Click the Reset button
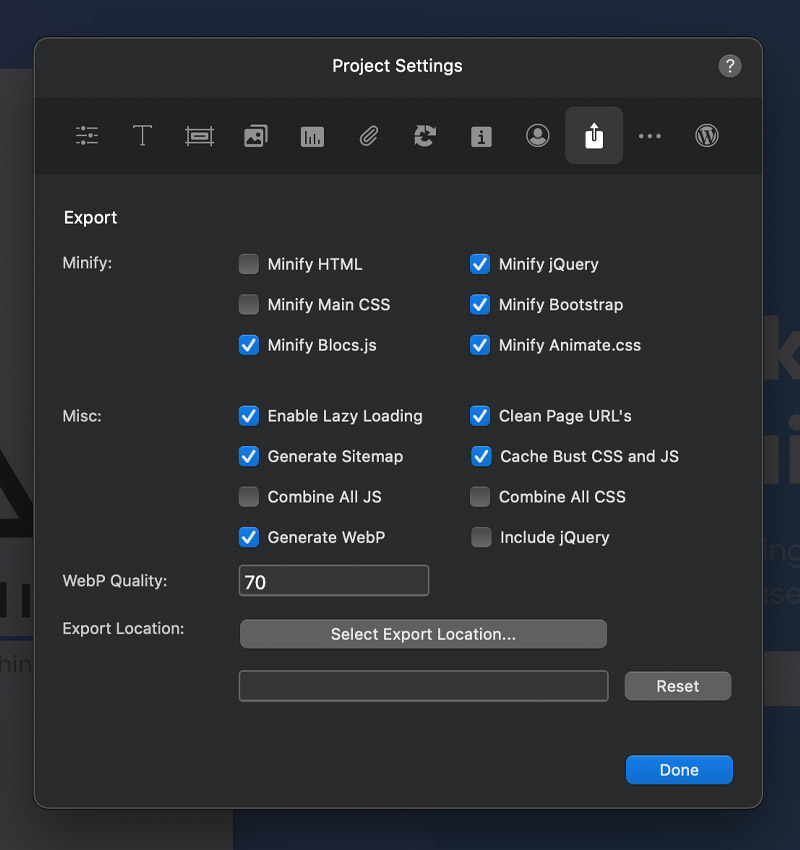The width and height of the screenshot is (800, 850). coord(678,686)
